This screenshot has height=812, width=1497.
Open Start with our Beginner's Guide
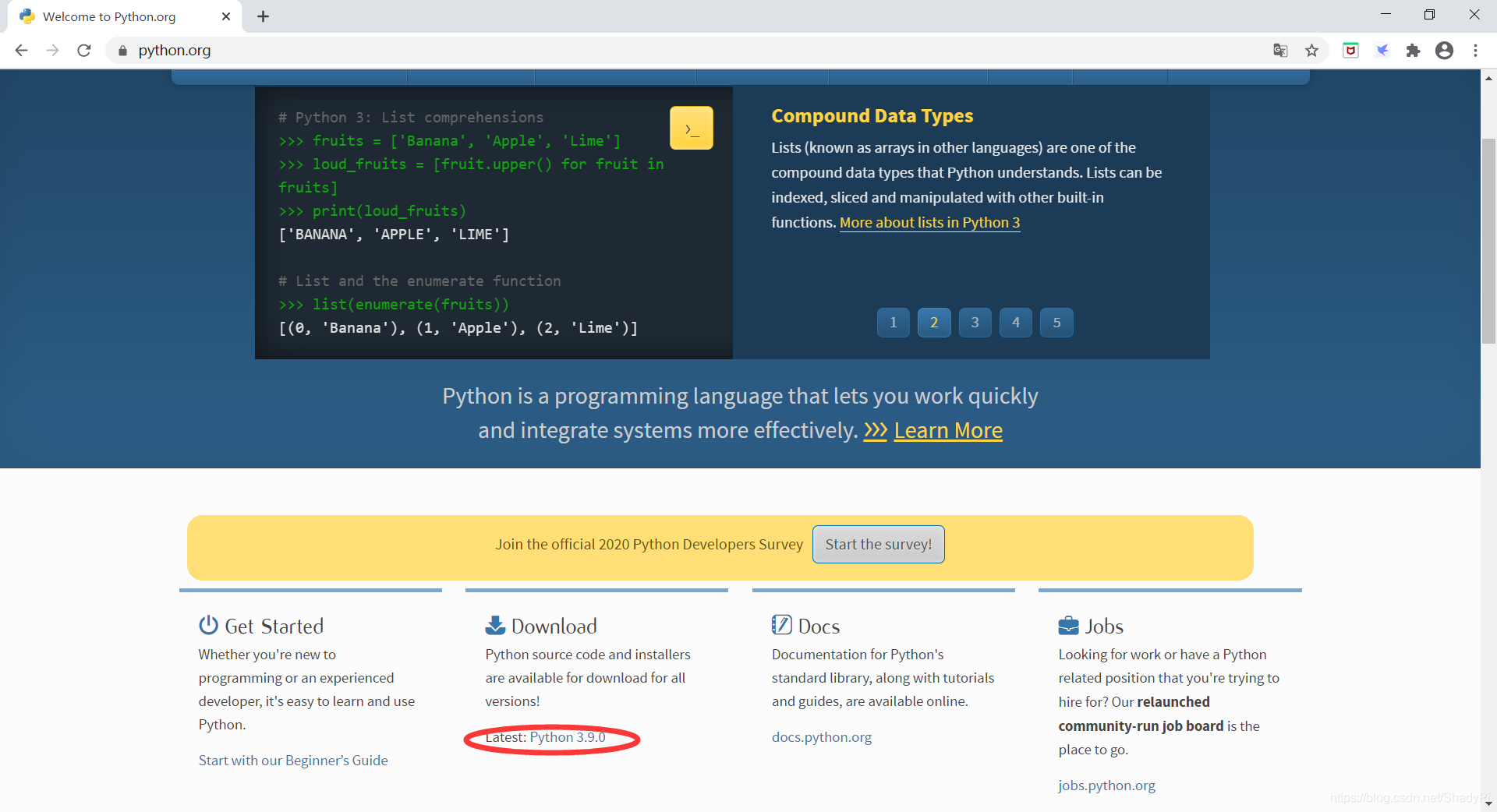click(293, 761)
